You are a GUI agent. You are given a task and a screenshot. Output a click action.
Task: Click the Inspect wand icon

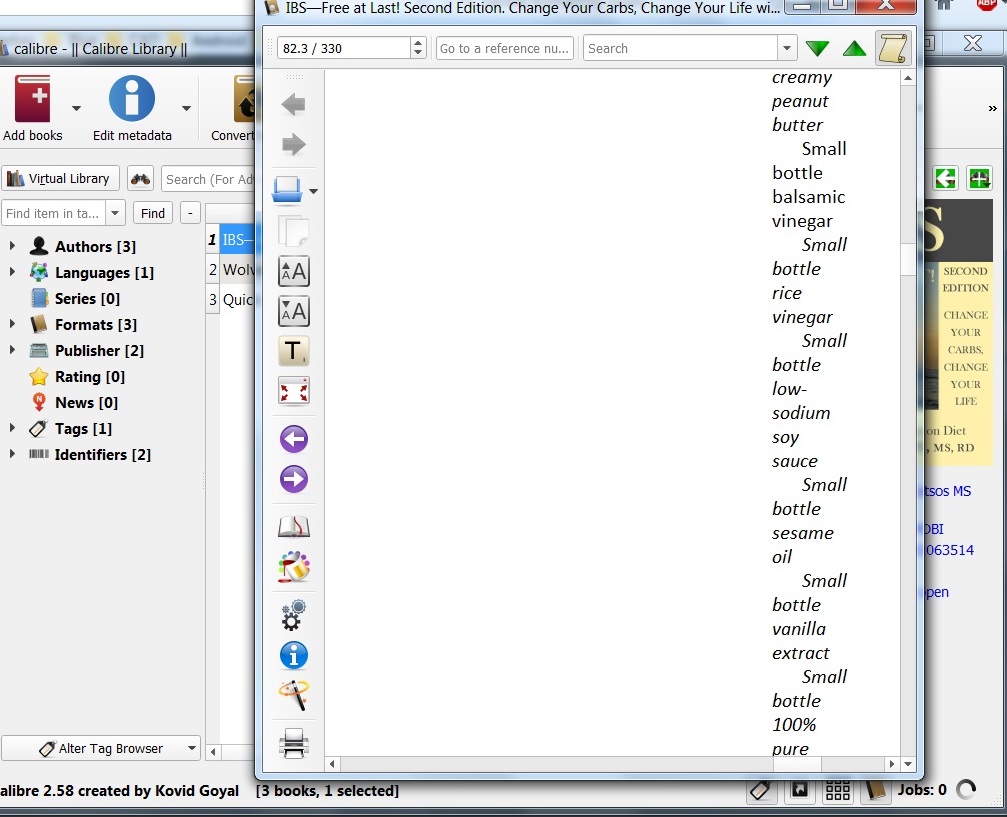click(x=293, y=696)
